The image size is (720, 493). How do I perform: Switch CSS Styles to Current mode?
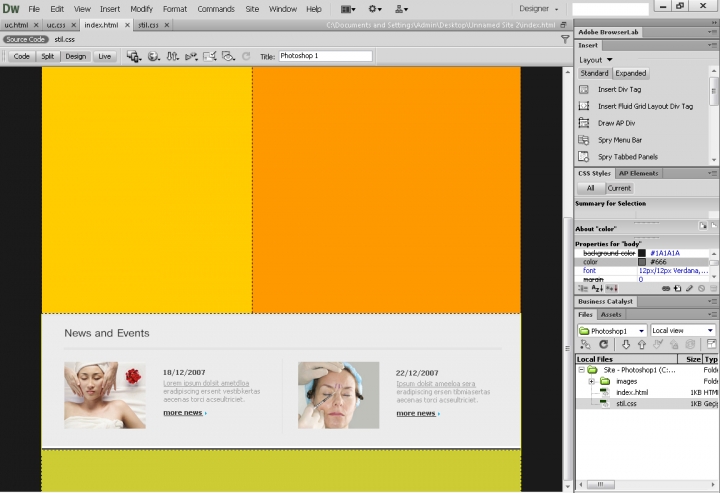pyautogui.click(x=619, y=188)
